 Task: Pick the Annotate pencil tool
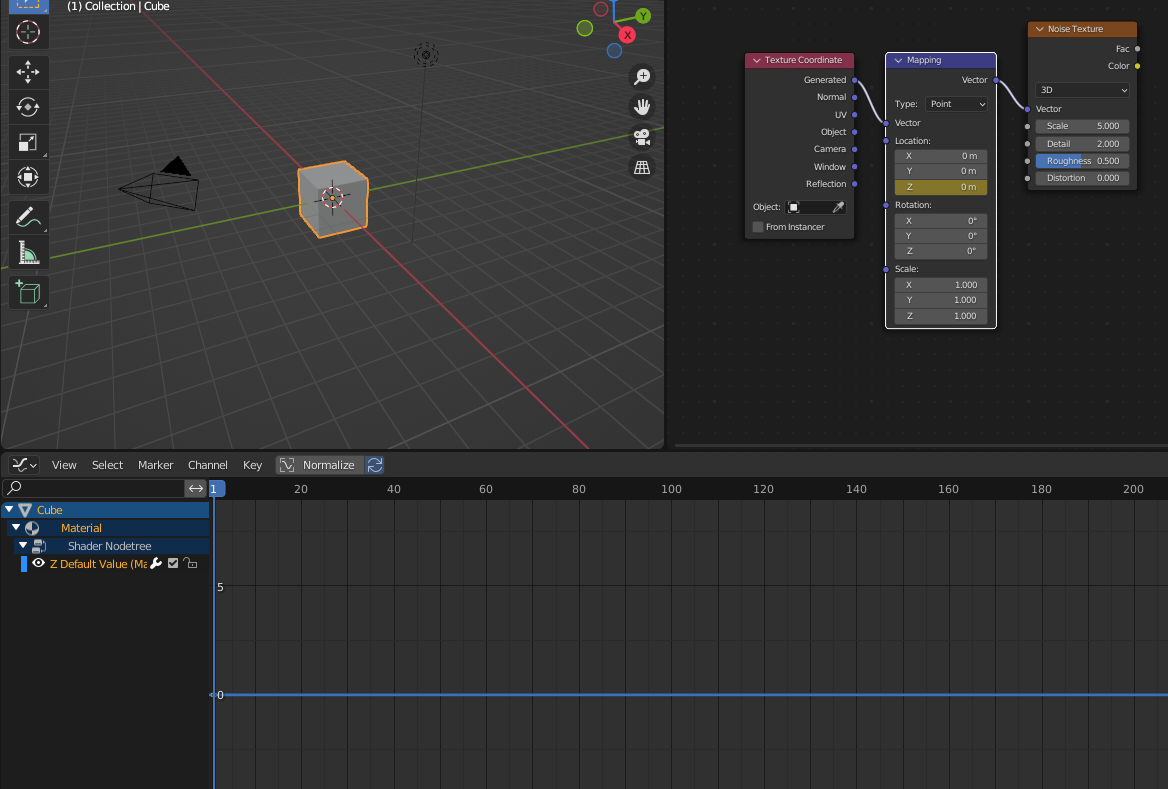(28, 217)
